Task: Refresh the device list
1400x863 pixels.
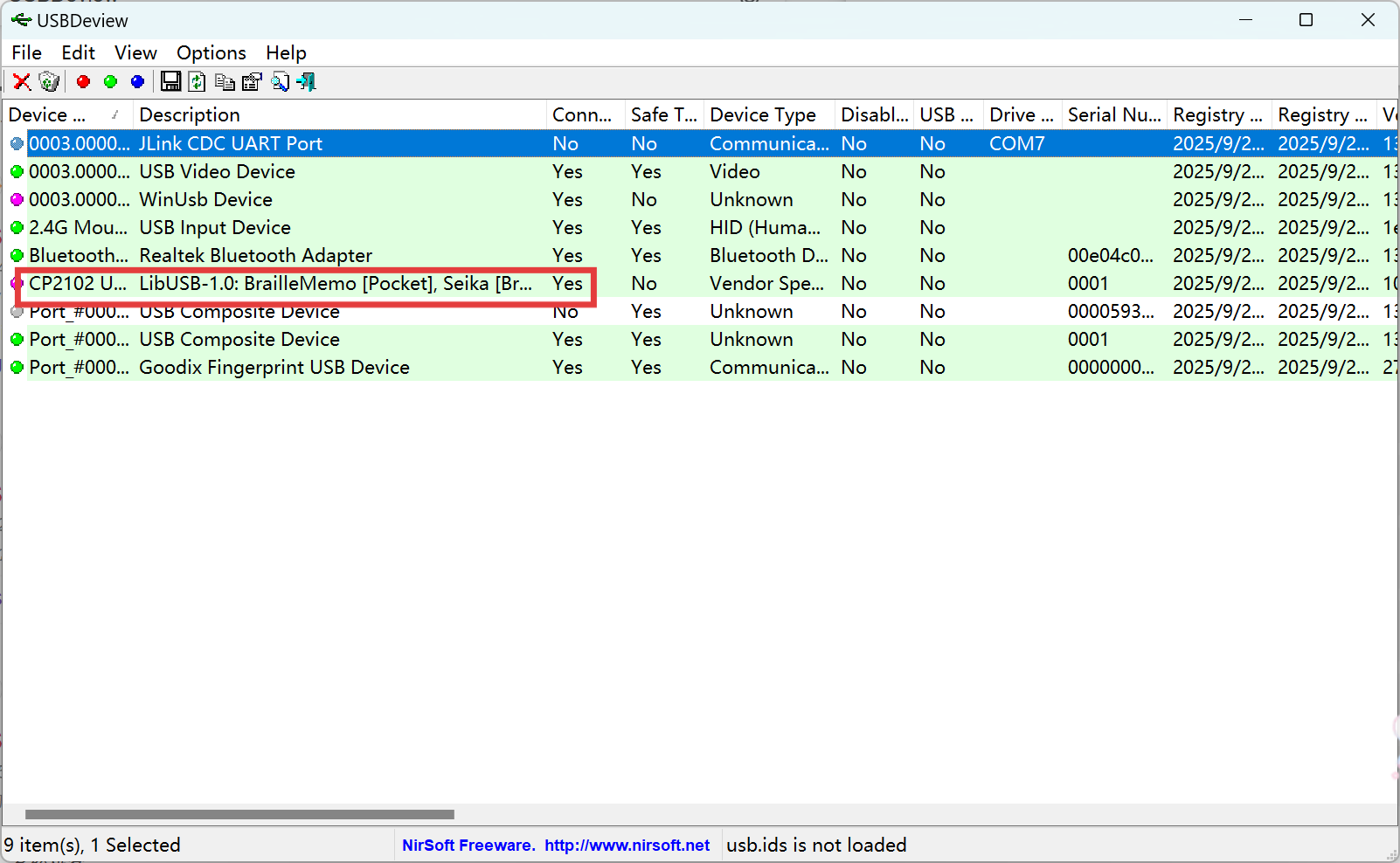Action: [198, 81]
